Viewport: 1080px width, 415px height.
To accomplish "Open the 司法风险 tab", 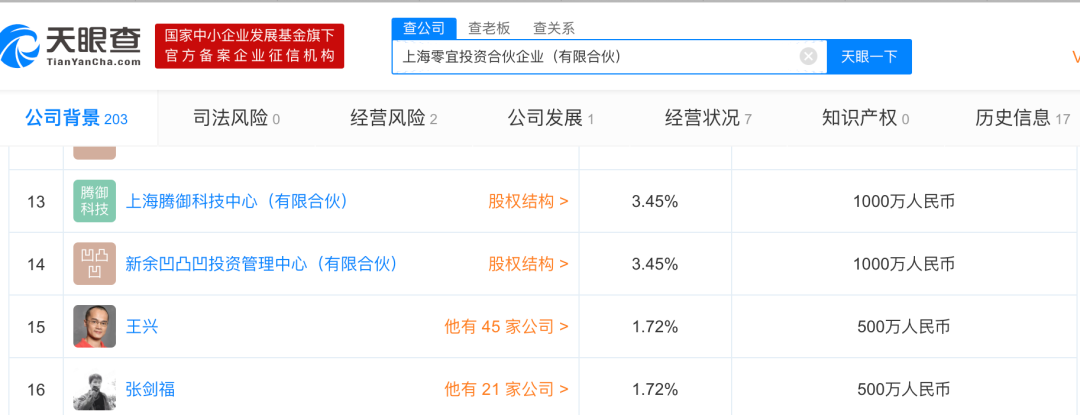I will click(236, 118).
